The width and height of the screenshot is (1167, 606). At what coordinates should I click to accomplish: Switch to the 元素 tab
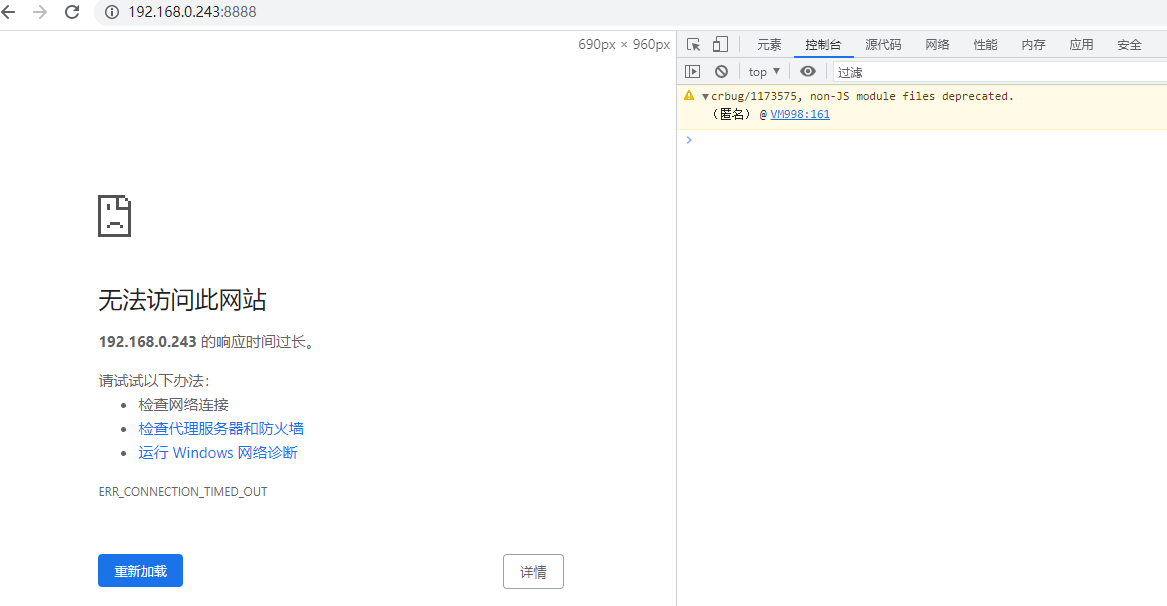(x=769, y=45)
